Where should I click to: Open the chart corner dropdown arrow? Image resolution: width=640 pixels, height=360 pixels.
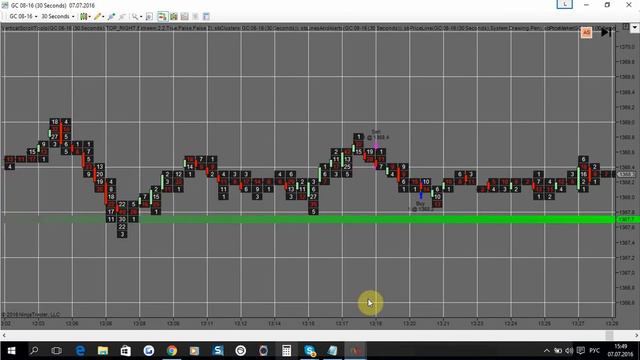(634, 28)
